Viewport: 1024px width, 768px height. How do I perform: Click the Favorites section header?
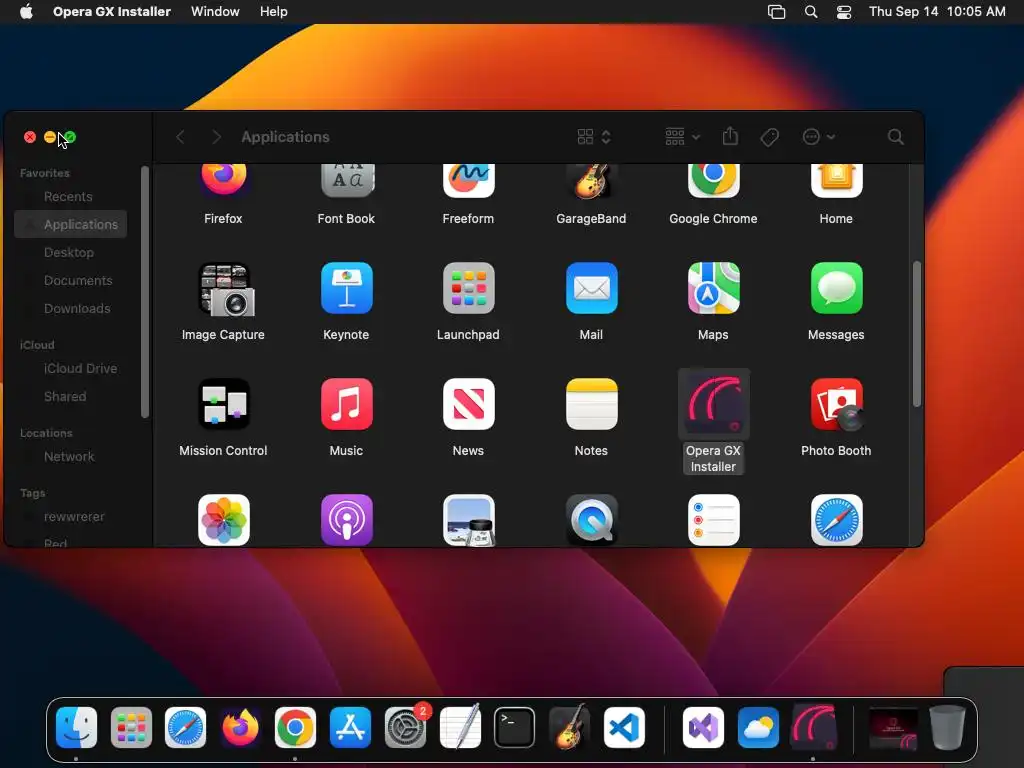[44, 173]
